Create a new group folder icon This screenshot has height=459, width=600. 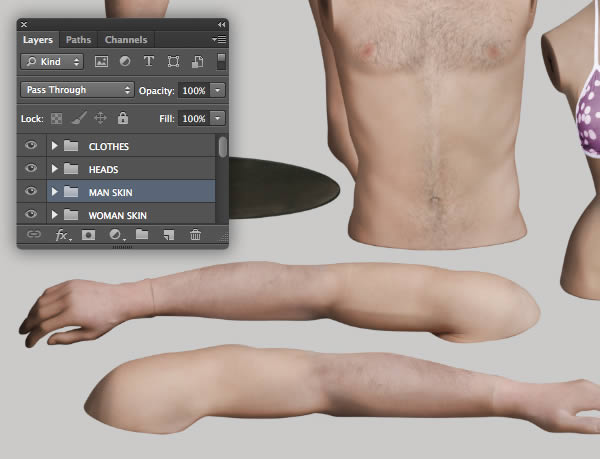point(142,234)
